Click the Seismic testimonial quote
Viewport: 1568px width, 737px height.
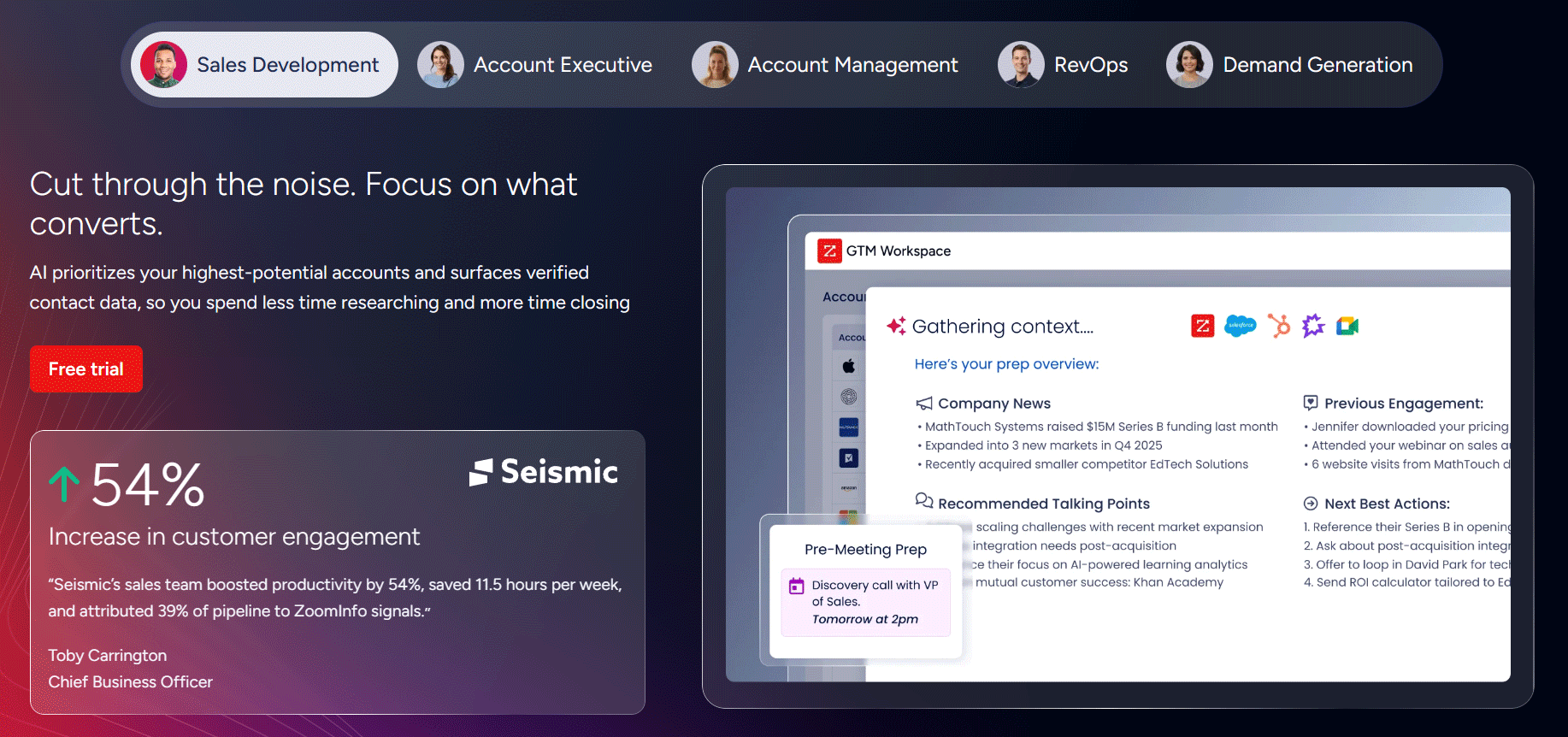[335, 598]
